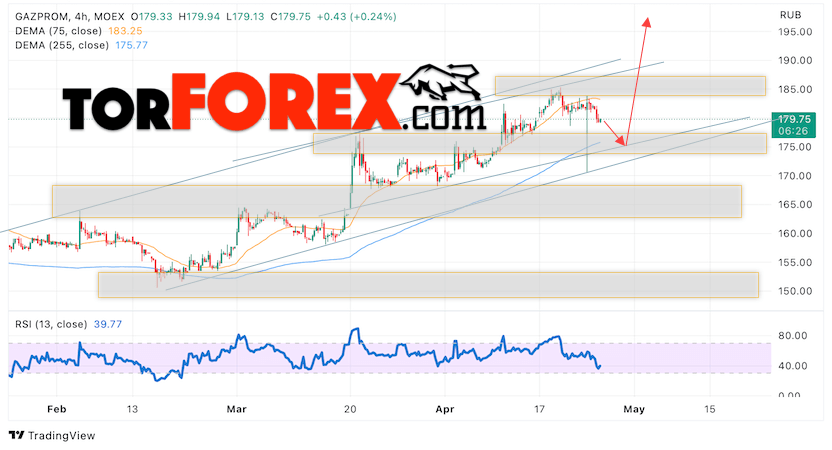Click the Mar date on the time axis
The width and height of the screenshot is (832, 450).
[236, 409]
